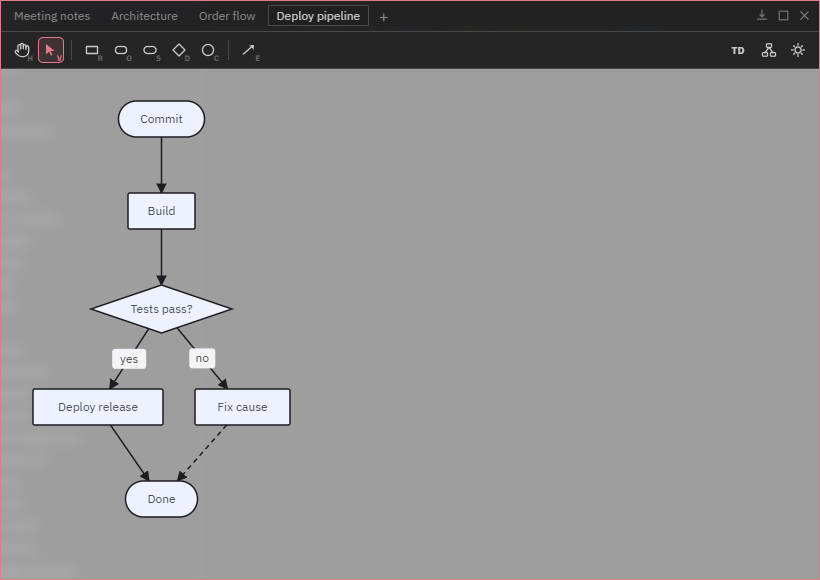820x580 pixels.
Task: Close the diagram window
Action: point(804,16)
